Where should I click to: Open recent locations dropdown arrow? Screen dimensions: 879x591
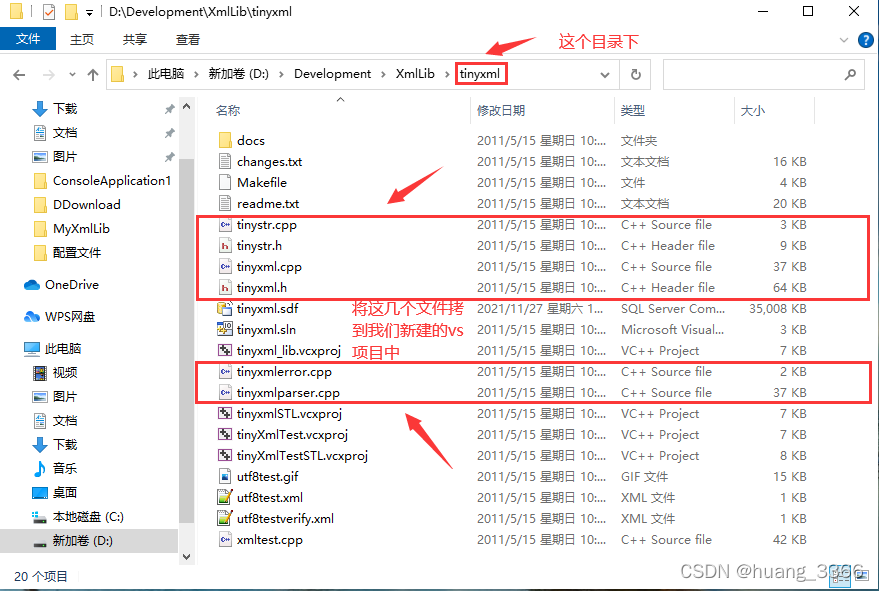[72, 75]
